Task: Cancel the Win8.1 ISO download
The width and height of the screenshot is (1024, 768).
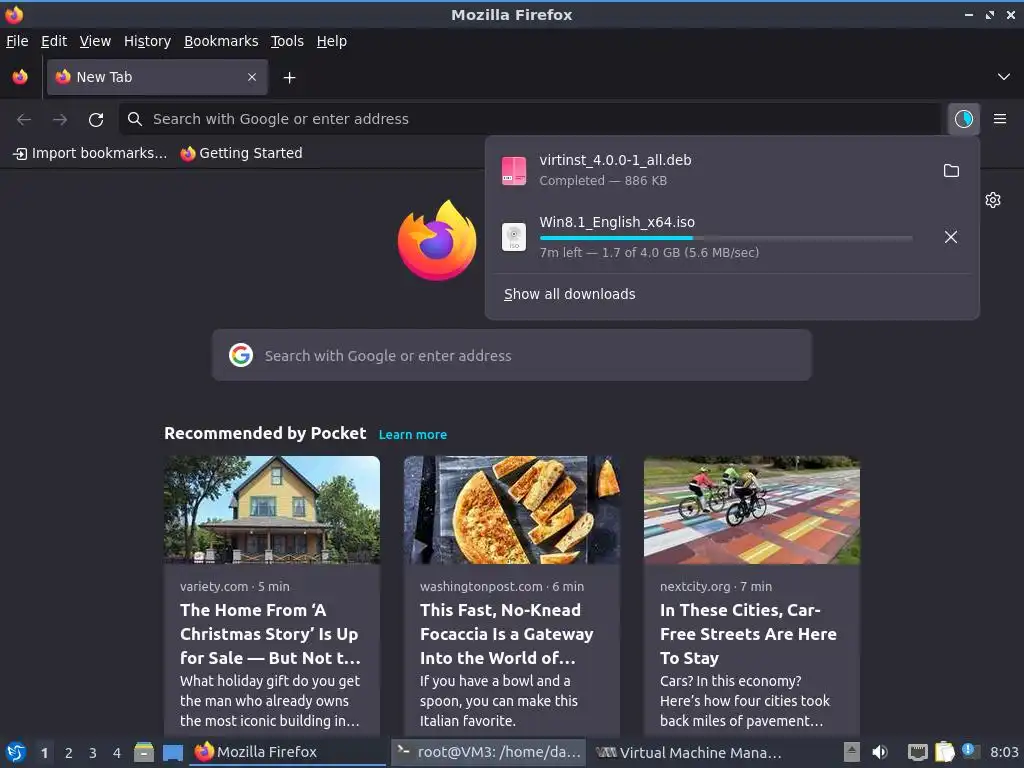Action: pyautogui.click(x=951, y=236)
